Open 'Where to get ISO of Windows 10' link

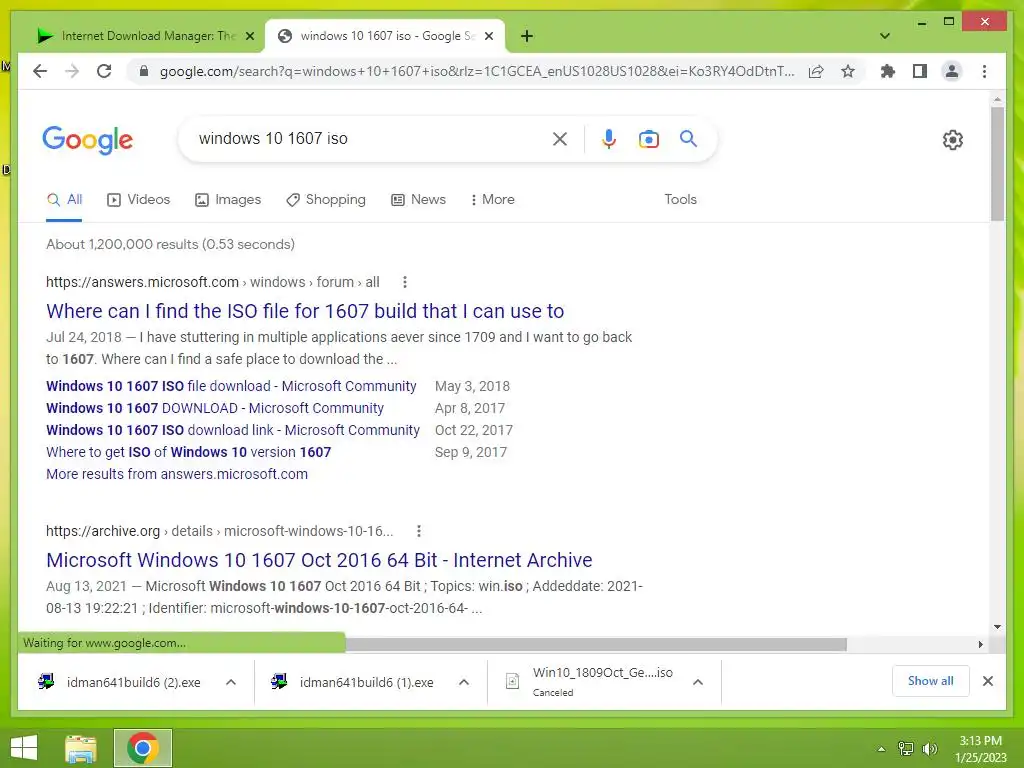coord(189,452)
